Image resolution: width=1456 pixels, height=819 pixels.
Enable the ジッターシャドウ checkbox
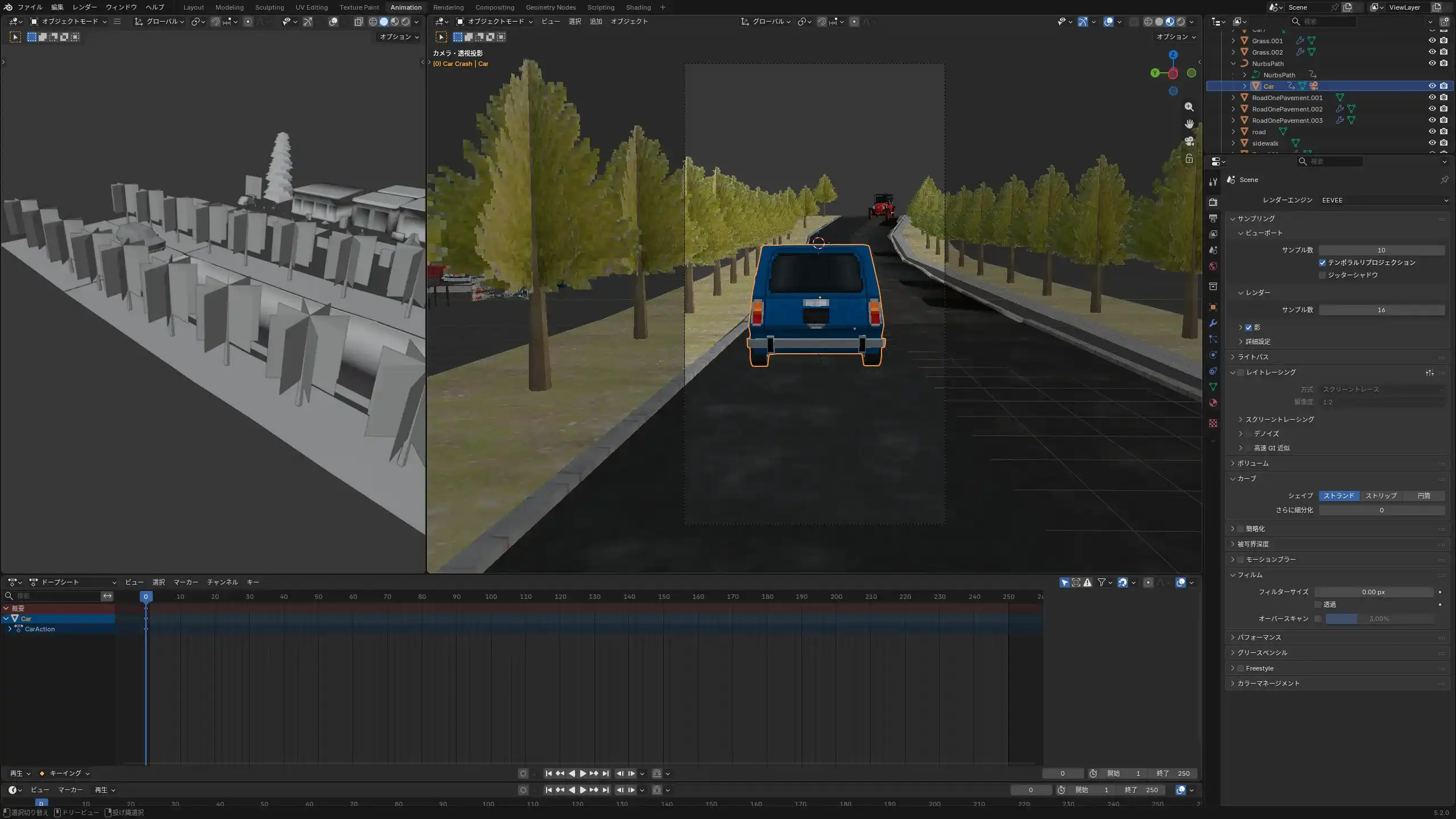[1322, 275]
